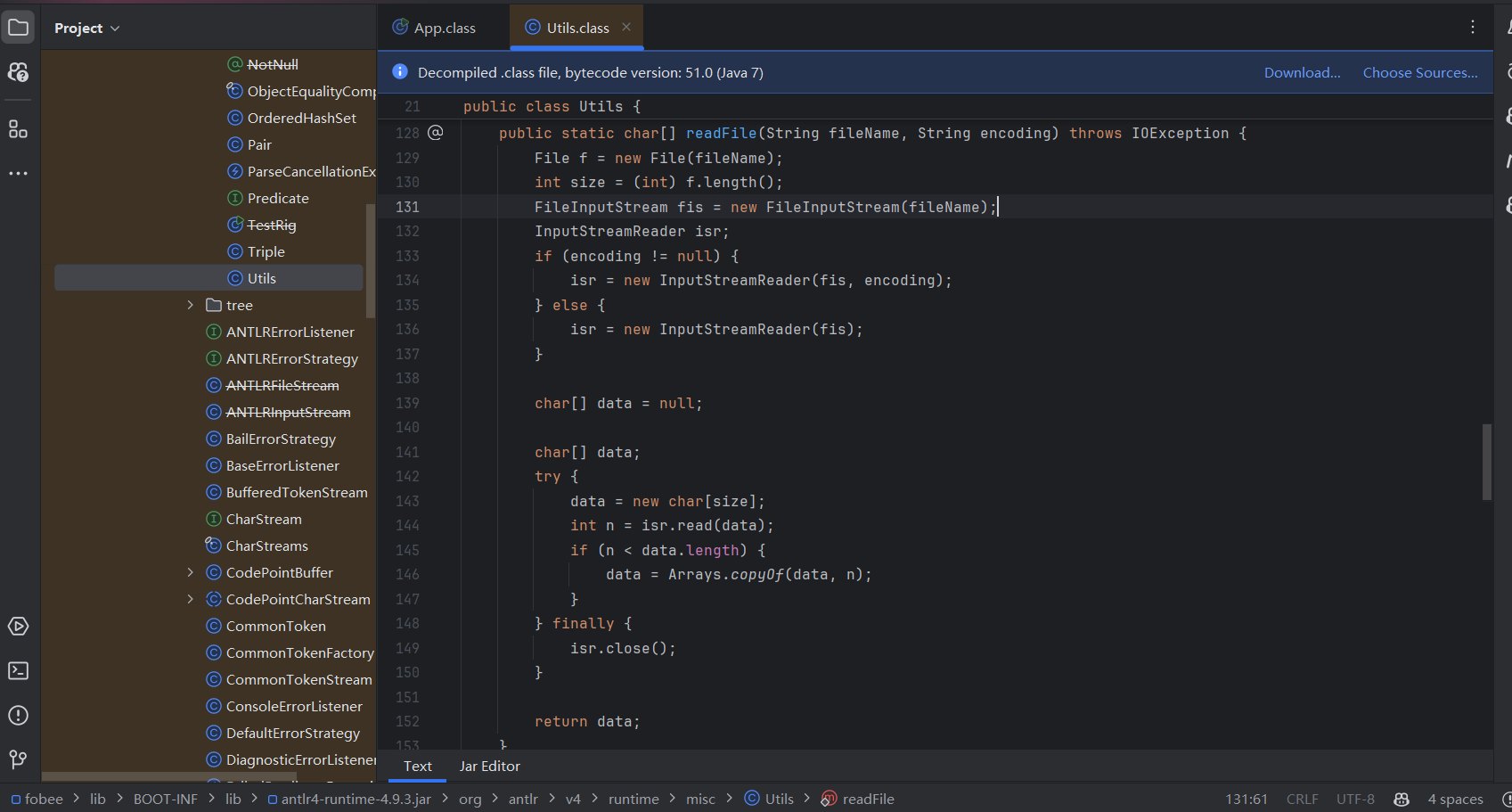Open line:column 131:61 go-to dialog
Screen dimensions: 1512x812
(x=1246, y=799)
